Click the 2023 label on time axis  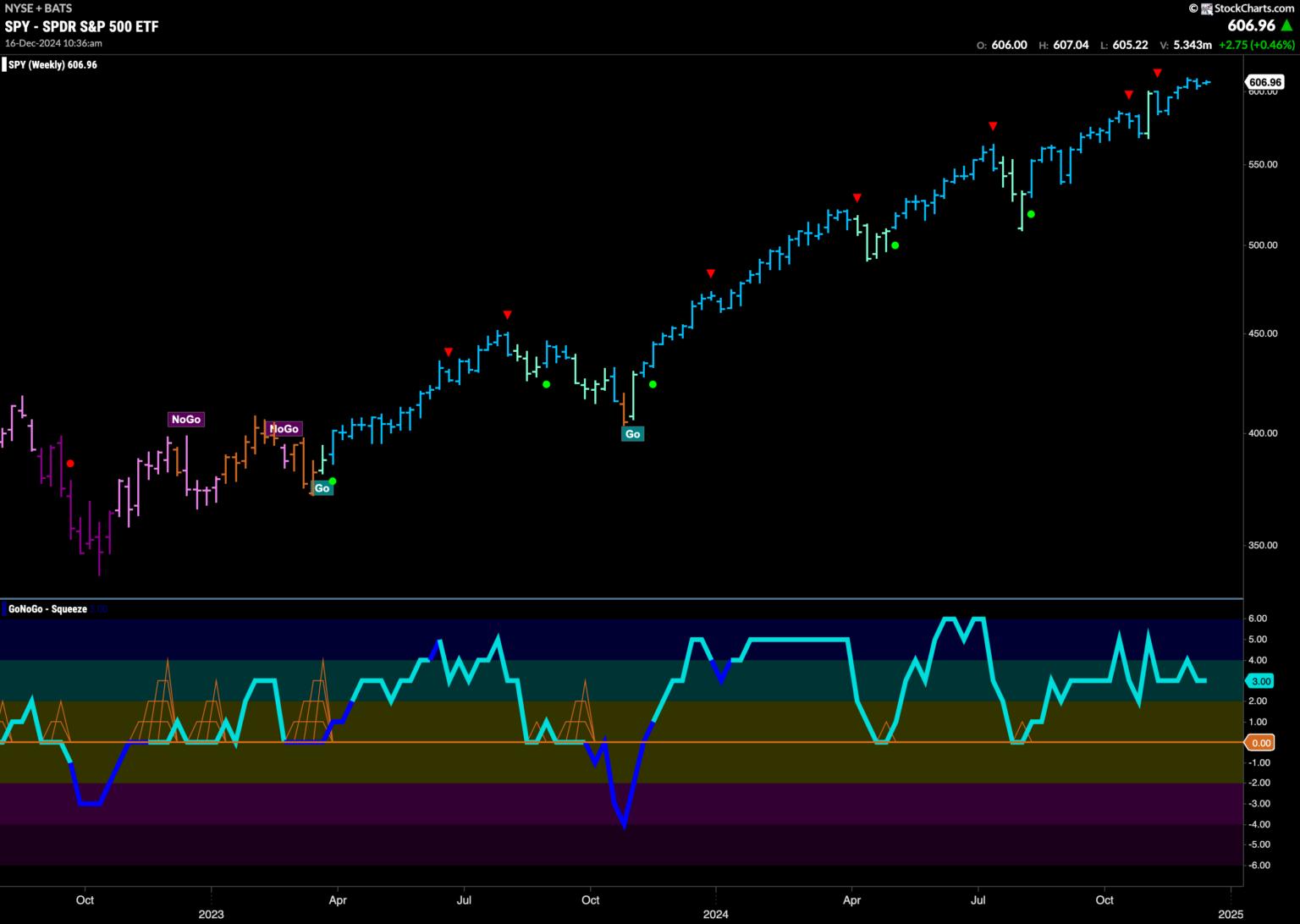pyautogui.click(x=211, y=914)
